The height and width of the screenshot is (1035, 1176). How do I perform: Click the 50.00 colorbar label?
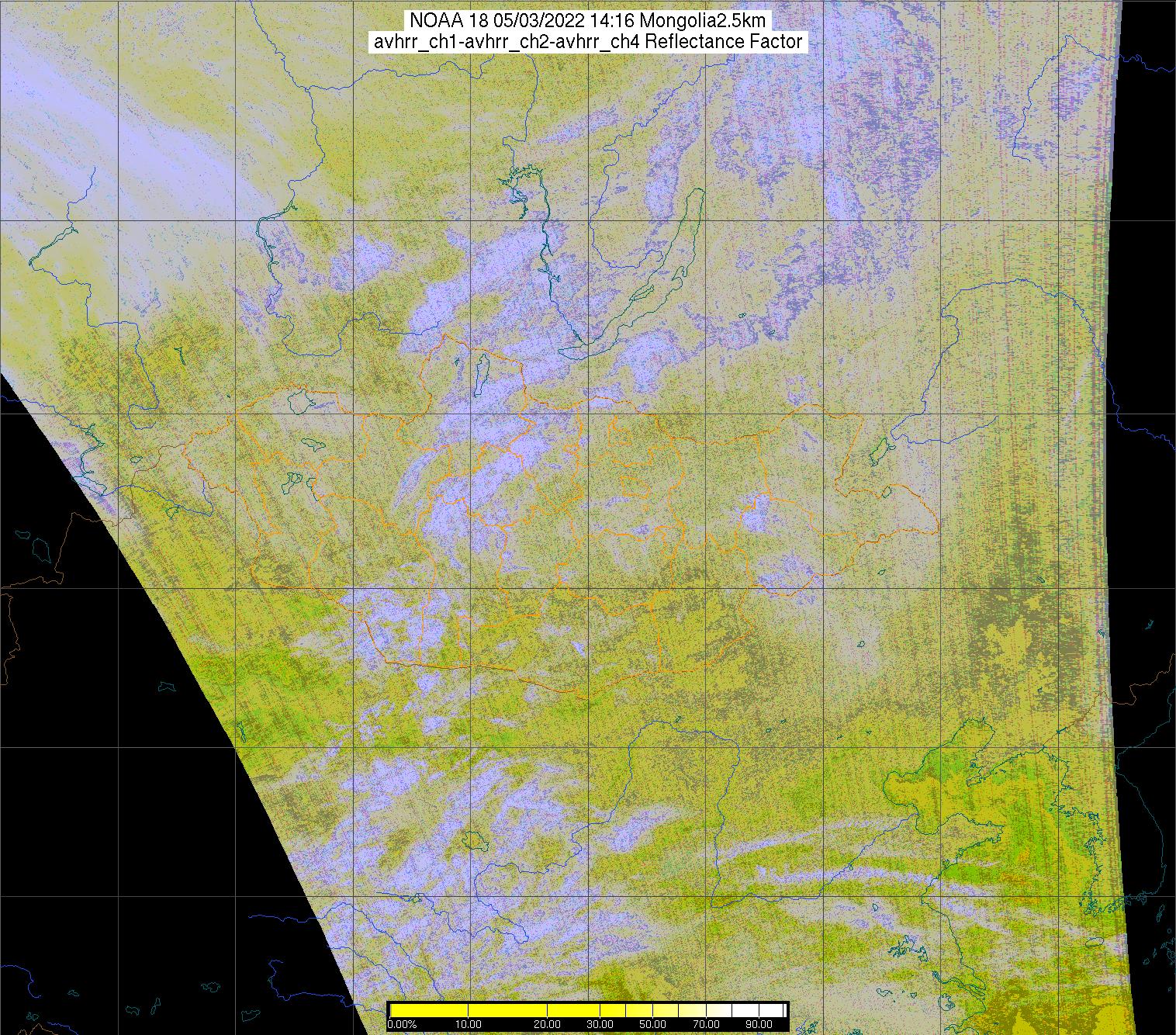(655, 1025)
